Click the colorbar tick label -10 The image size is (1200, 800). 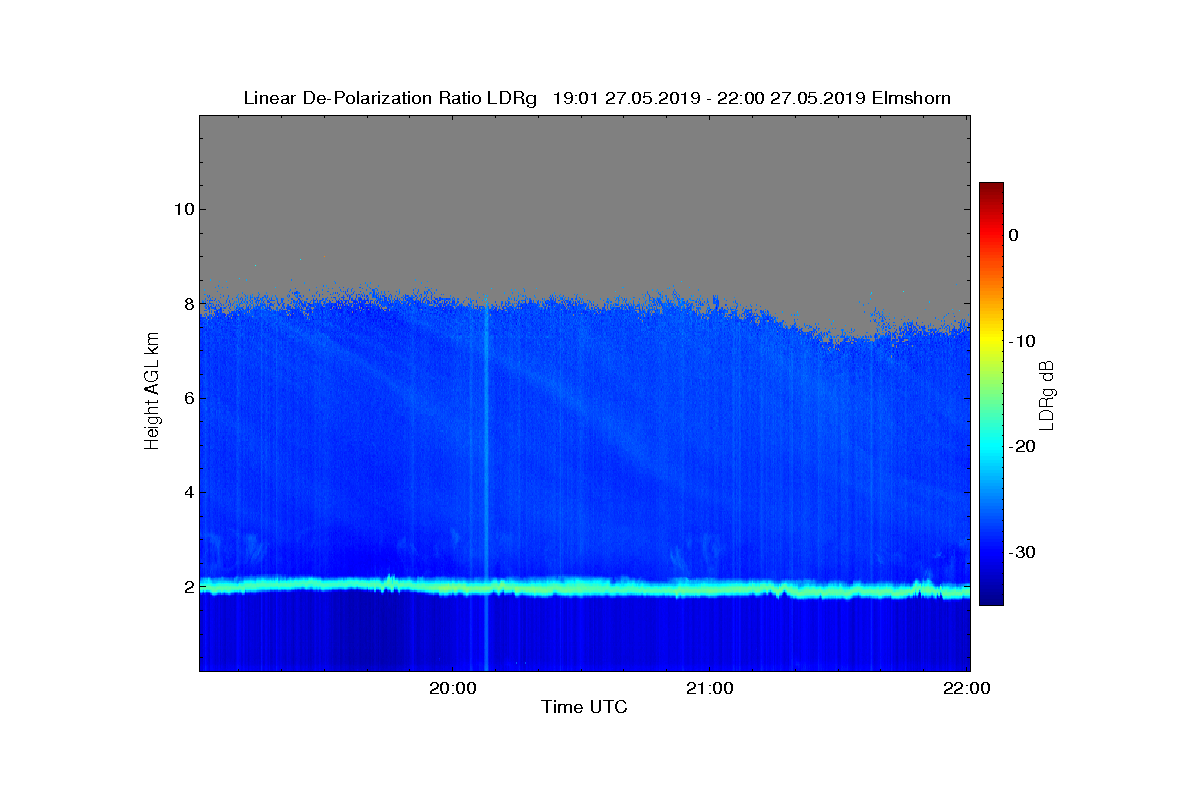[1021, 341]
